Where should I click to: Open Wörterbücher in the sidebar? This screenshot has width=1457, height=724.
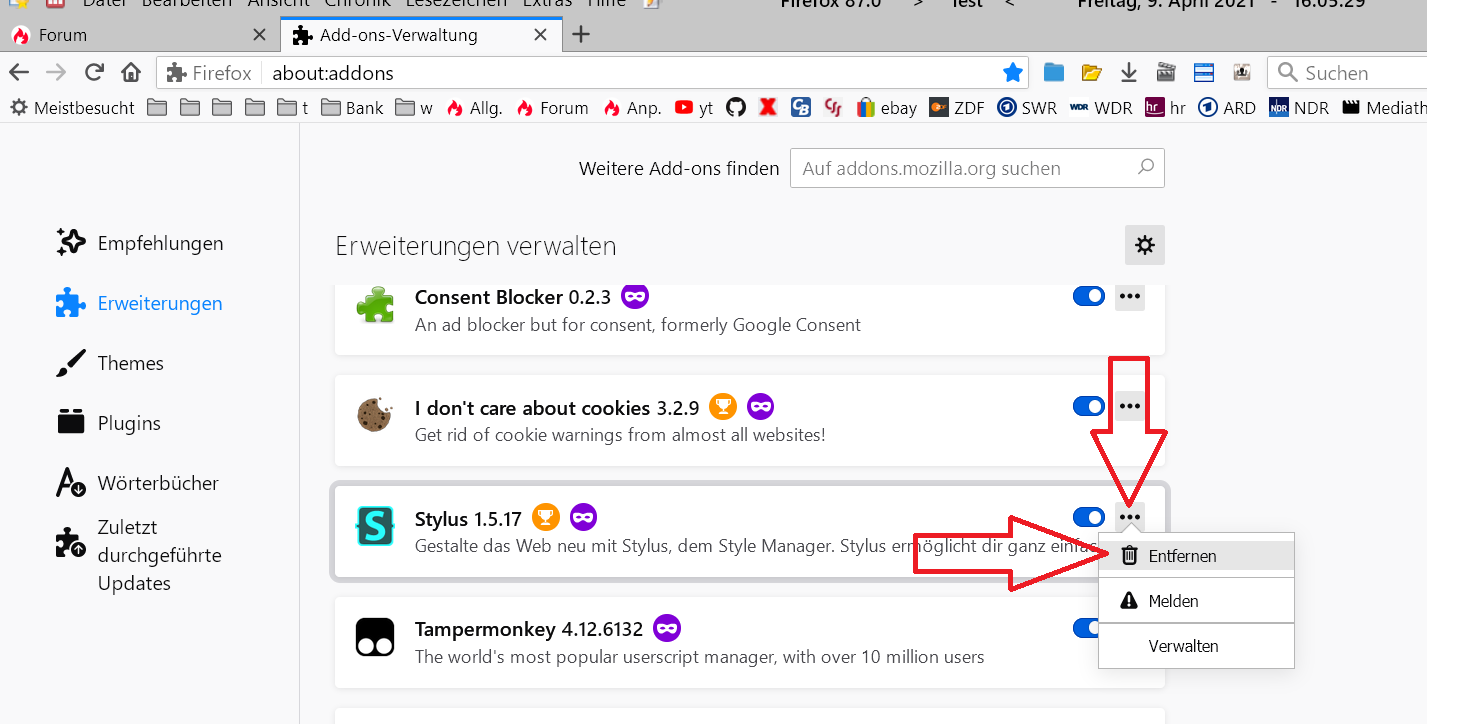[x=137, y=483]
